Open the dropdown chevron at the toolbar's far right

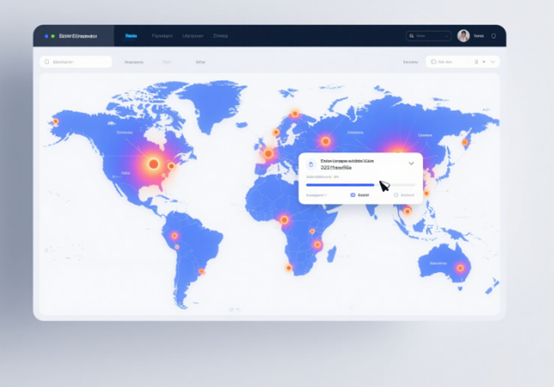pyautogui.click(x=493, y=62)
